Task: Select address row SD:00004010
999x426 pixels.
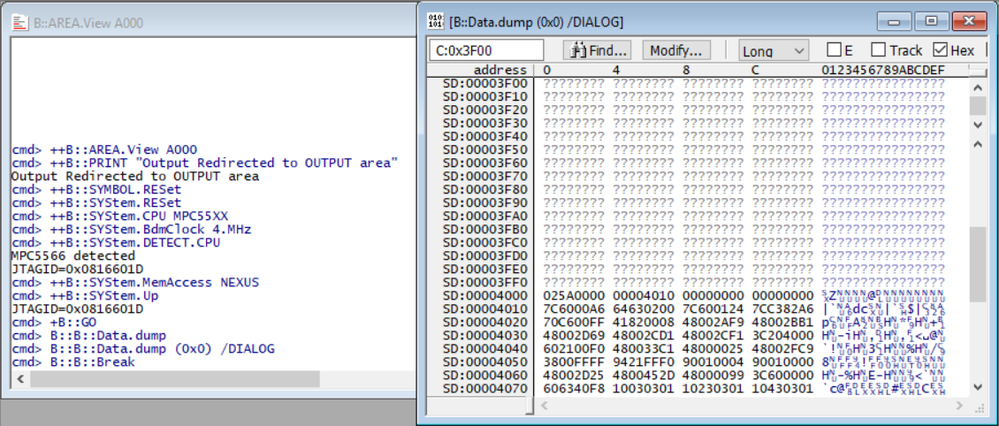Action: point(485,309)
